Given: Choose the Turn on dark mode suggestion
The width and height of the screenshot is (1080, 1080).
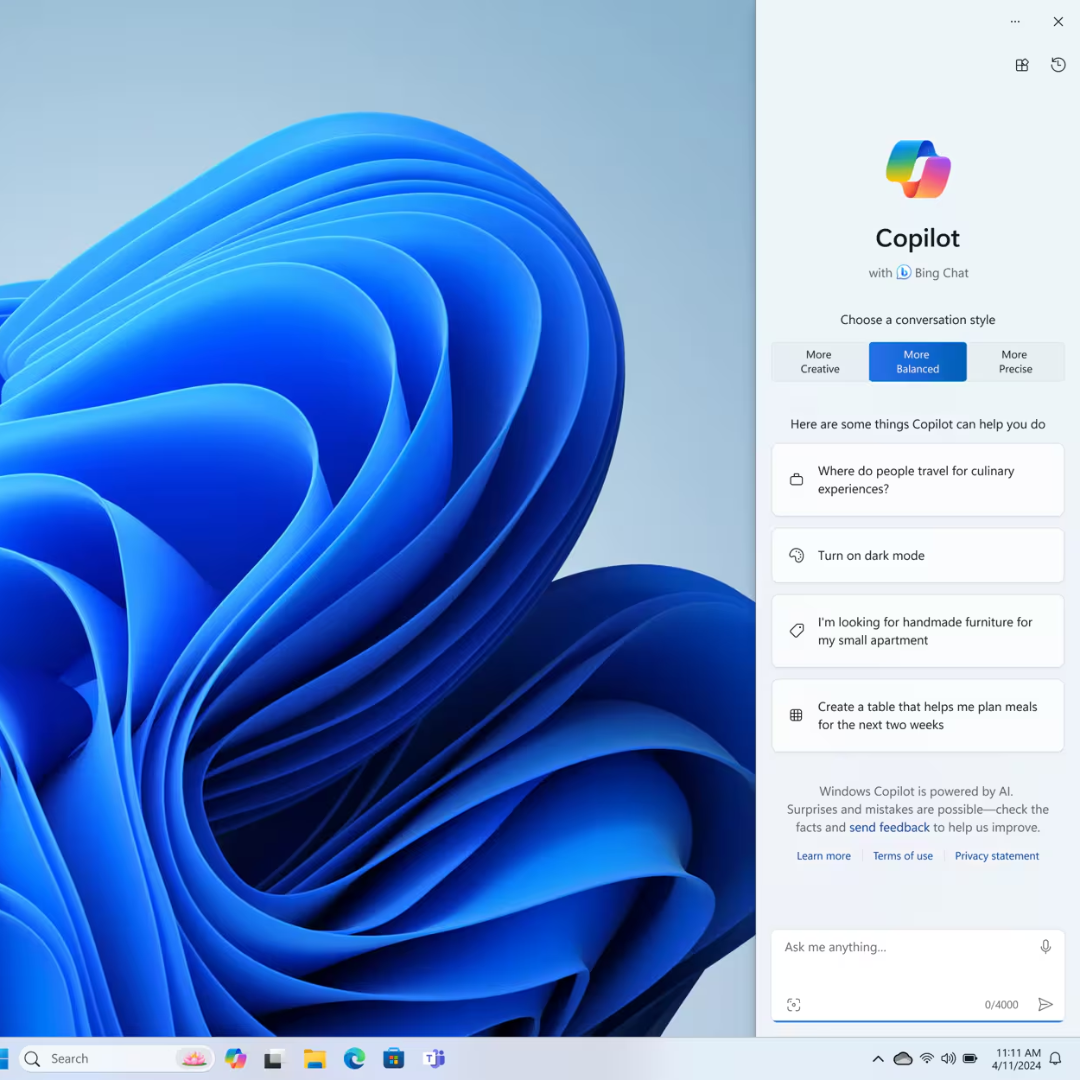Looking at the screenshot, I should pos(917,555).
